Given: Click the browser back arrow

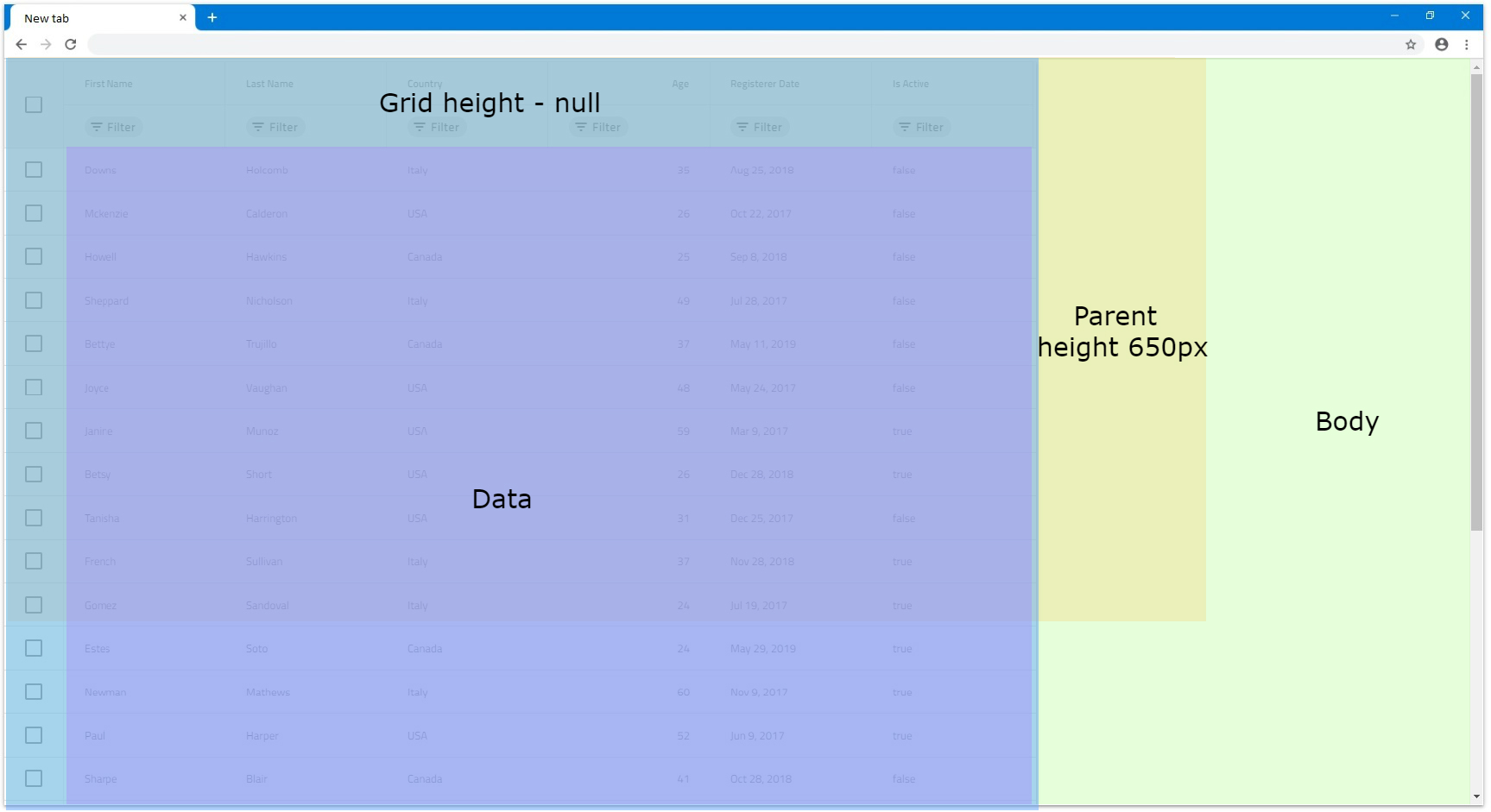Looking at the screenshot, I should click(x=22, y=45).
